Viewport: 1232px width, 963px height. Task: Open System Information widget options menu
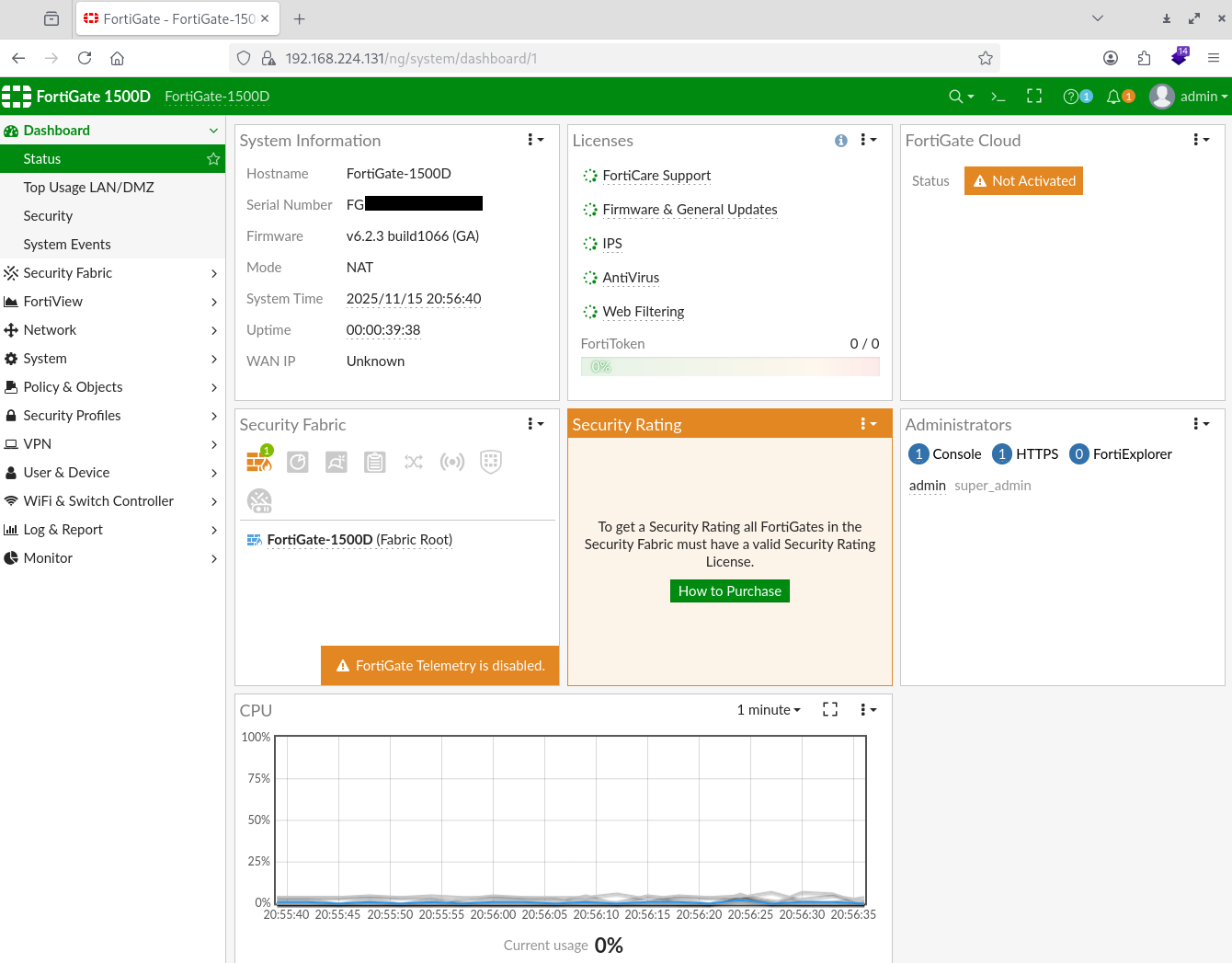click(x=535, y=140)
